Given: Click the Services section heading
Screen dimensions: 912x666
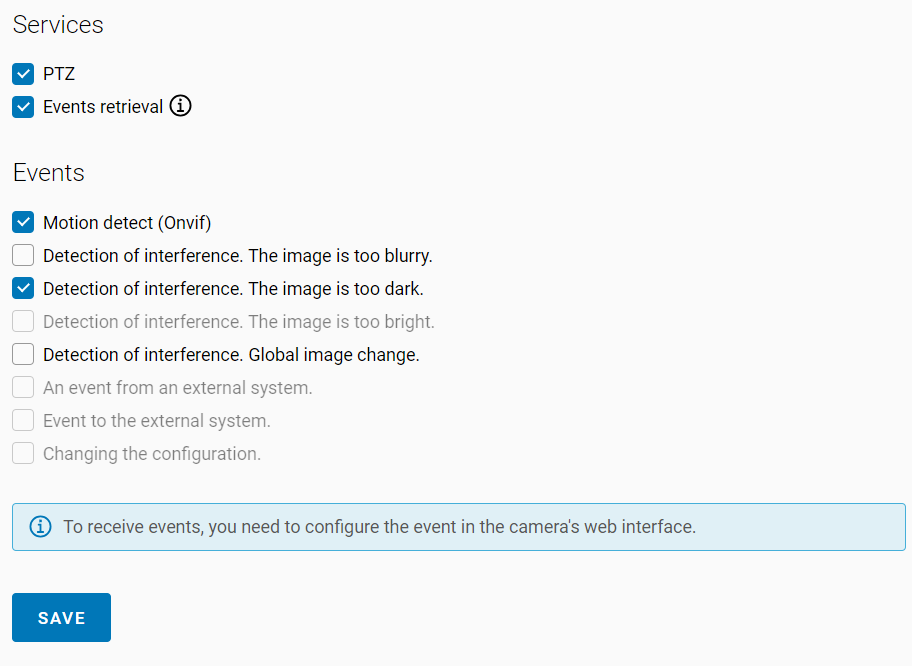Looking at the screenshot, I should pos(58,25).
